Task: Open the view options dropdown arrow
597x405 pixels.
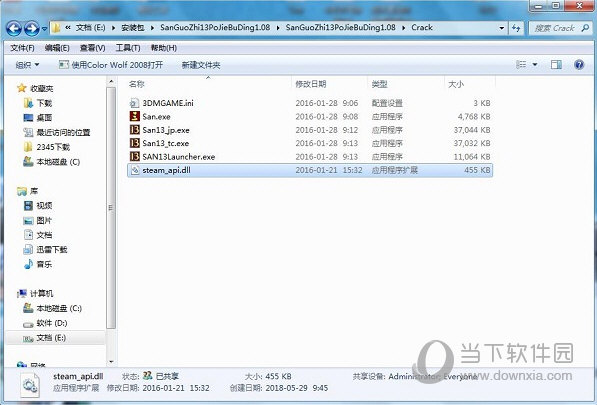Action: [x=535, y=65]
